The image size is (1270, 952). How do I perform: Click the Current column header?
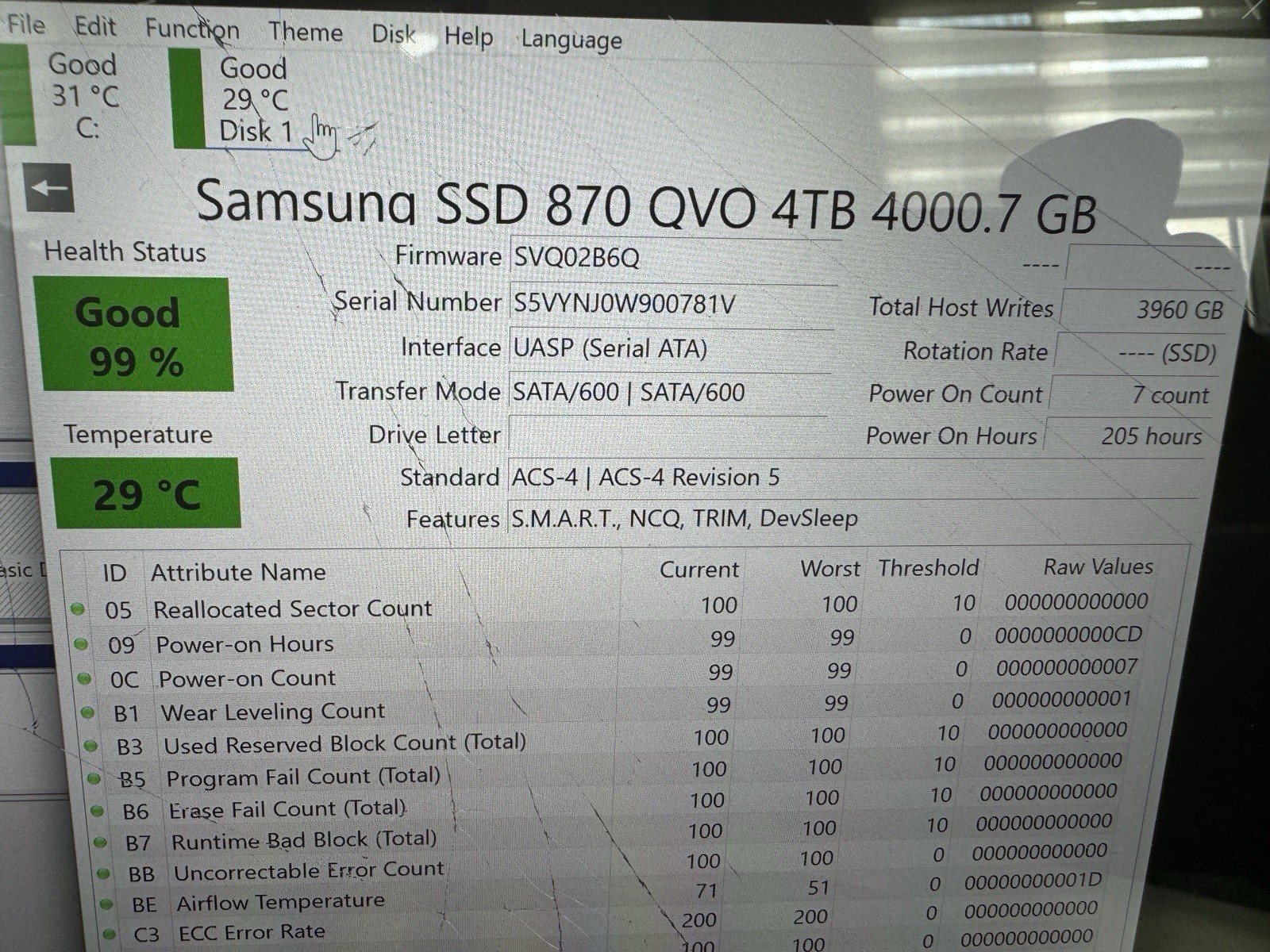[698, 570]
